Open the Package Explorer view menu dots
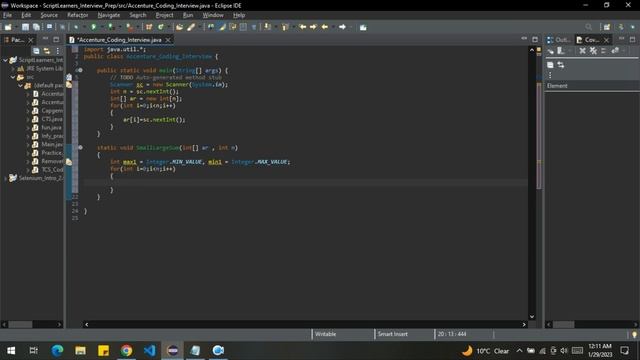 tap(58, 51)
